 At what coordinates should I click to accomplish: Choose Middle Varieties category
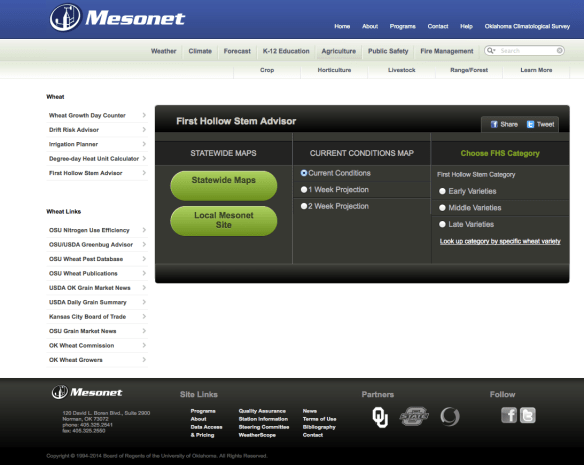coord(442,208)
